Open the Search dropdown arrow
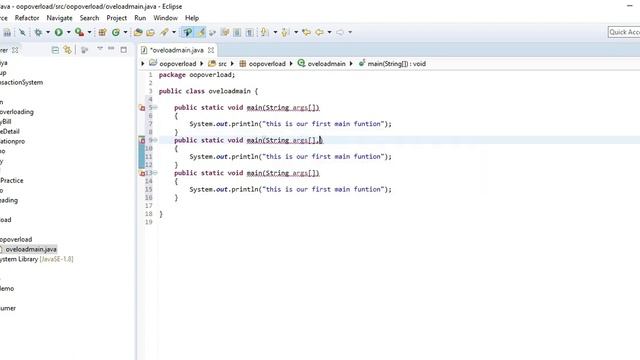 click(174, 32)
